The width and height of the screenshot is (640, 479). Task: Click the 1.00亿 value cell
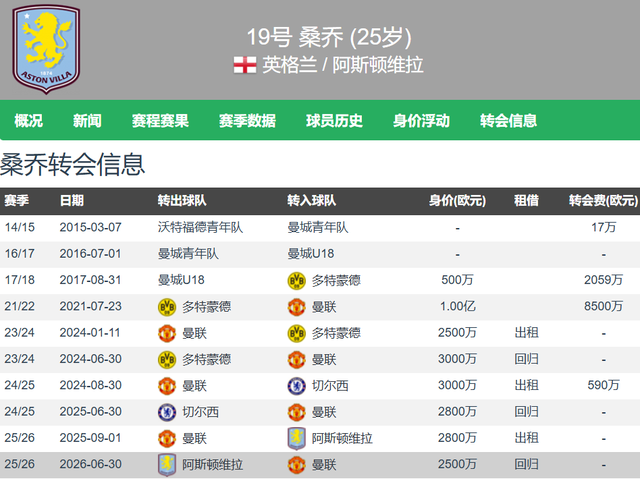click(458, 306)
